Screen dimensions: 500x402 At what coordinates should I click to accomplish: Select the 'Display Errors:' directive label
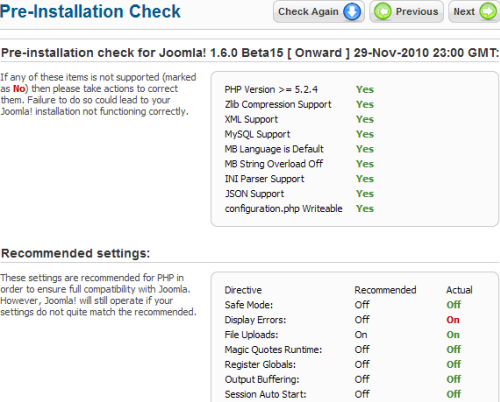pyautogui.click(x=255, y=320)
